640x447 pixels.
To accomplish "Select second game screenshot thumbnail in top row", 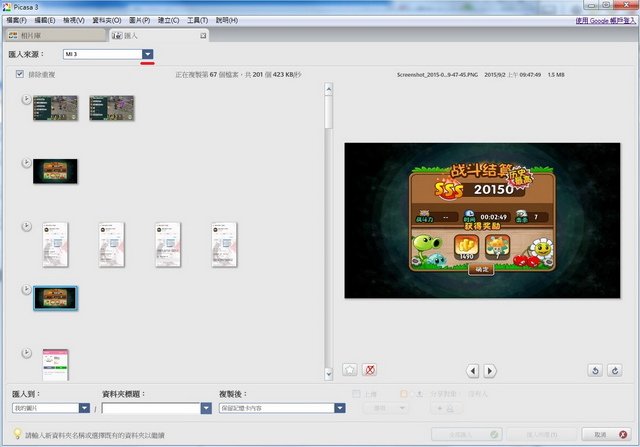I will click(111, 108).
